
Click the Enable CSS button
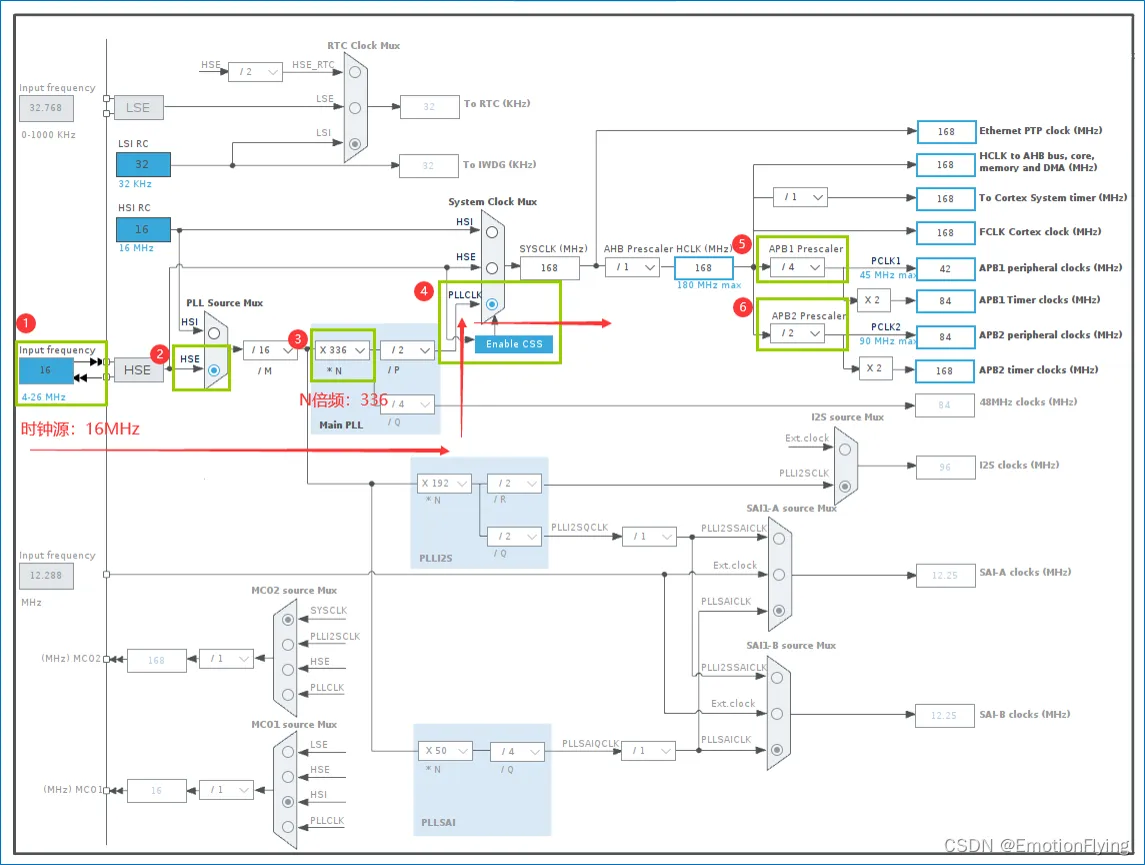click(x=514, y=344)
